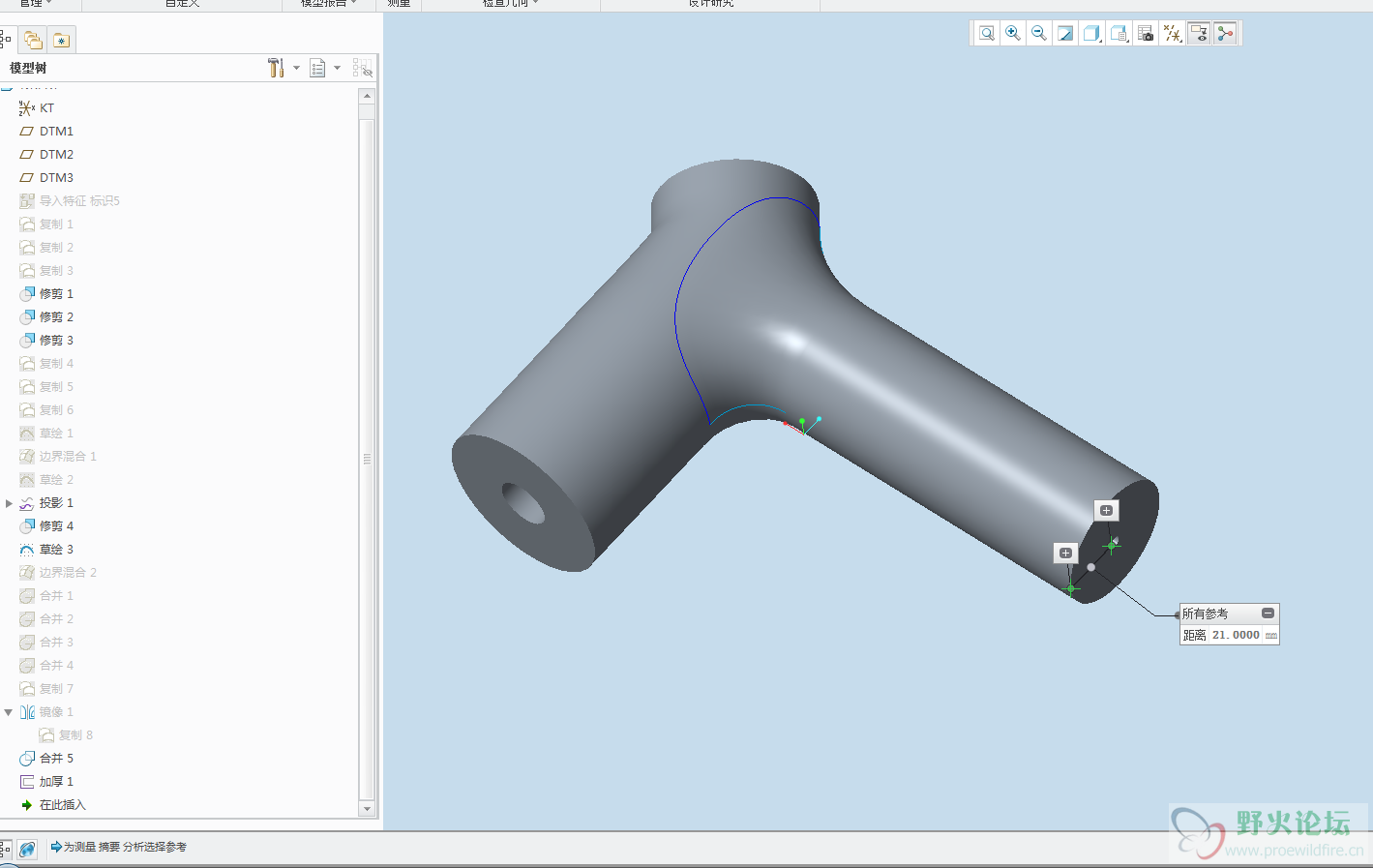Click model tree scrollbar down arrow
The width and height of the screenshot is (1373, 868).
coord(367,808)
